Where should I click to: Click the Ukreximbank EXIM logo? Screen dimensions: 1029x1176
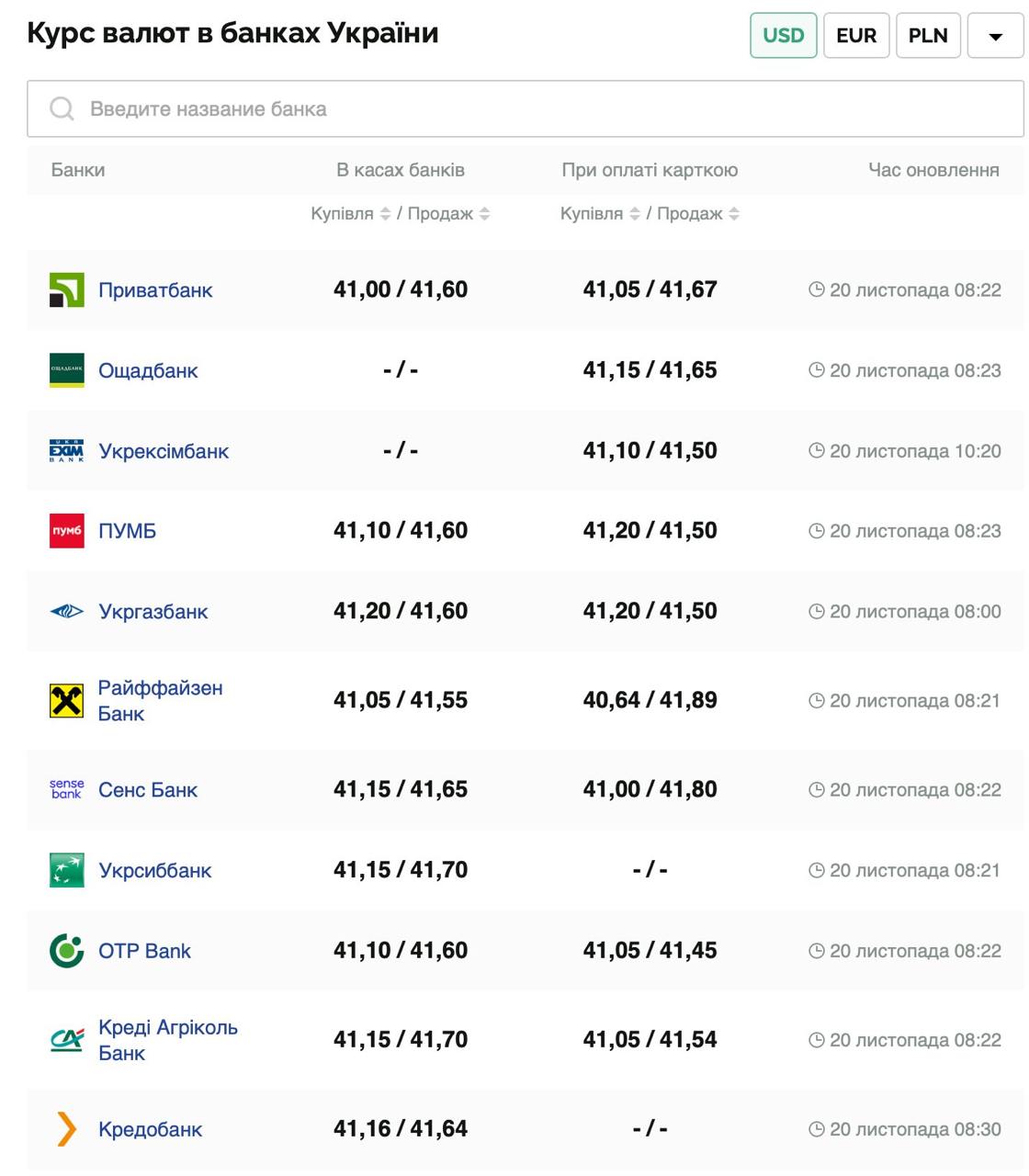point(66,451)
